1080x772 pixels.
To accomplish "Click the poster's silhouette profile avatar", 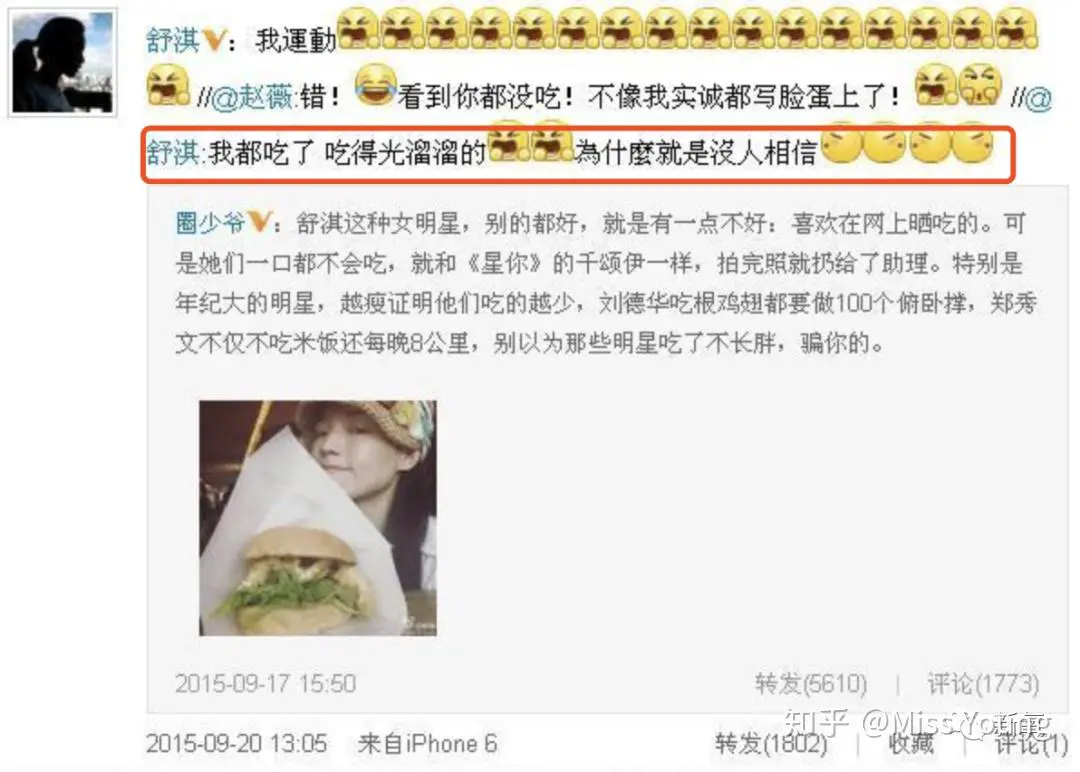I will pyautogui.click(x=63, y=62).
